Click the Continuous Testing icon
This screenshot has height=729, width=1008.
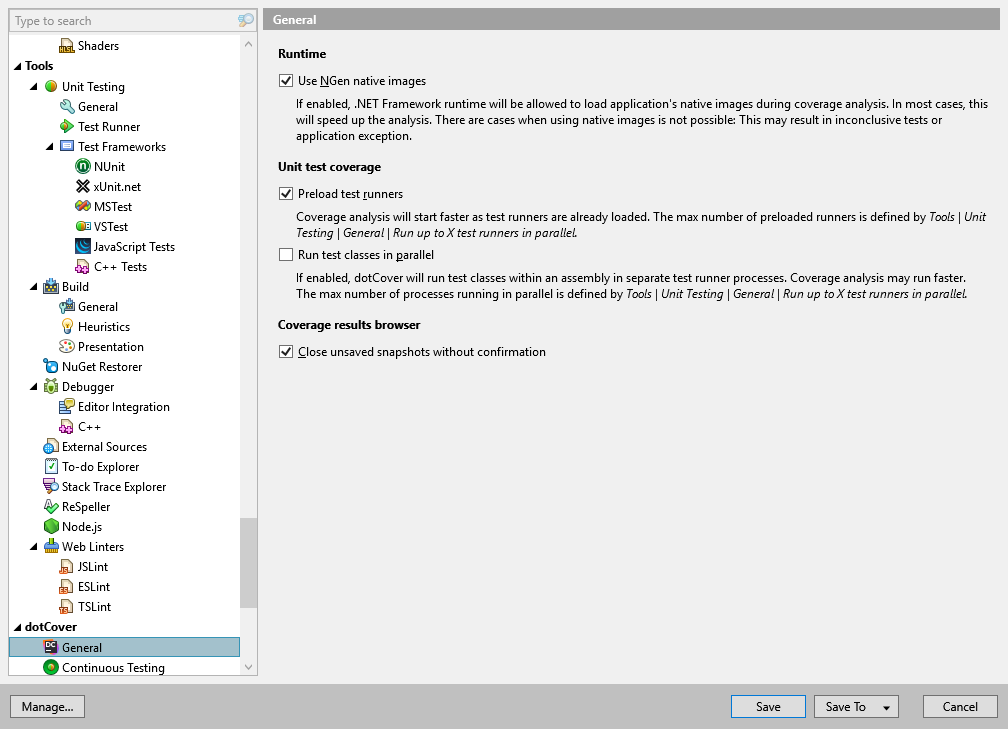click(x=51, y=667)
